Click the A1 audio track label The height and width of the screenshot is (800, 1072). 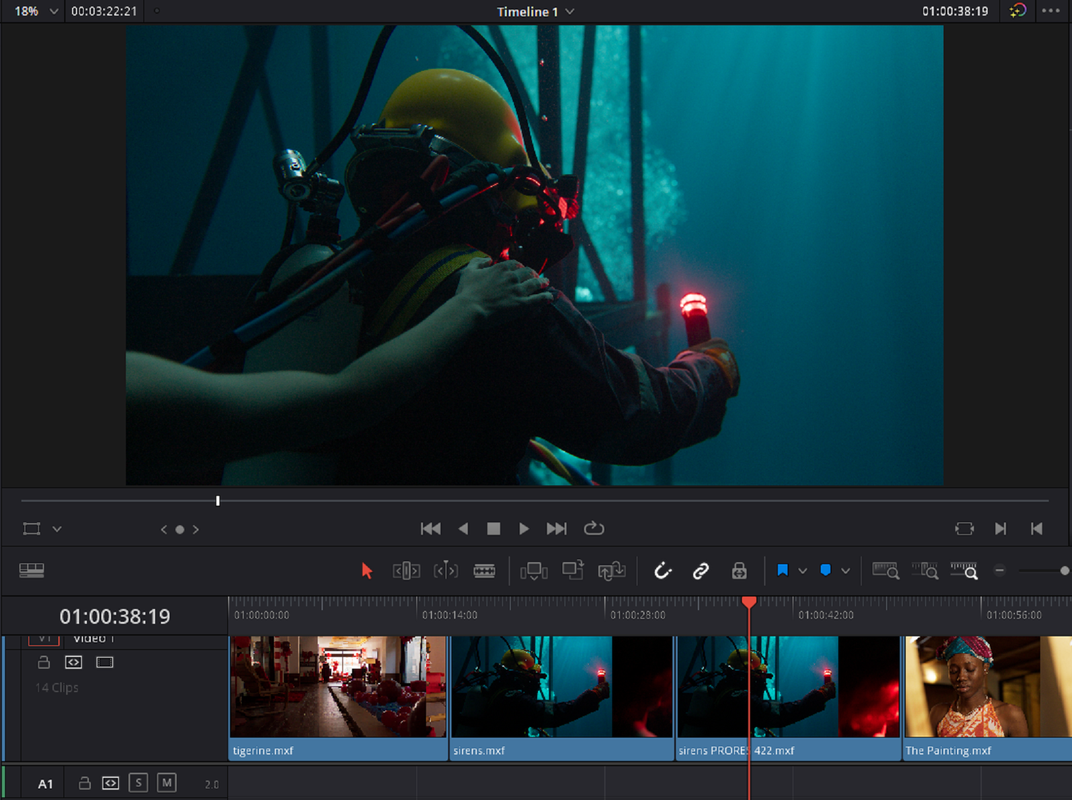pos(45,784)
